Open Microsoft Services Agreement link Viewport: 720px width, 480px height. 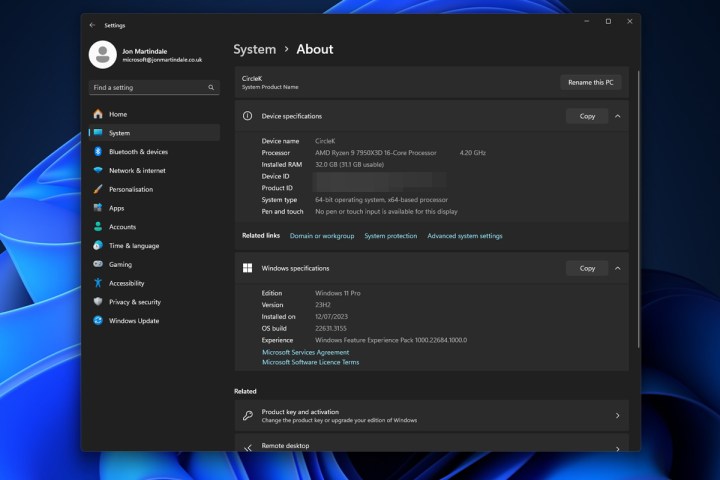(305, 352)
